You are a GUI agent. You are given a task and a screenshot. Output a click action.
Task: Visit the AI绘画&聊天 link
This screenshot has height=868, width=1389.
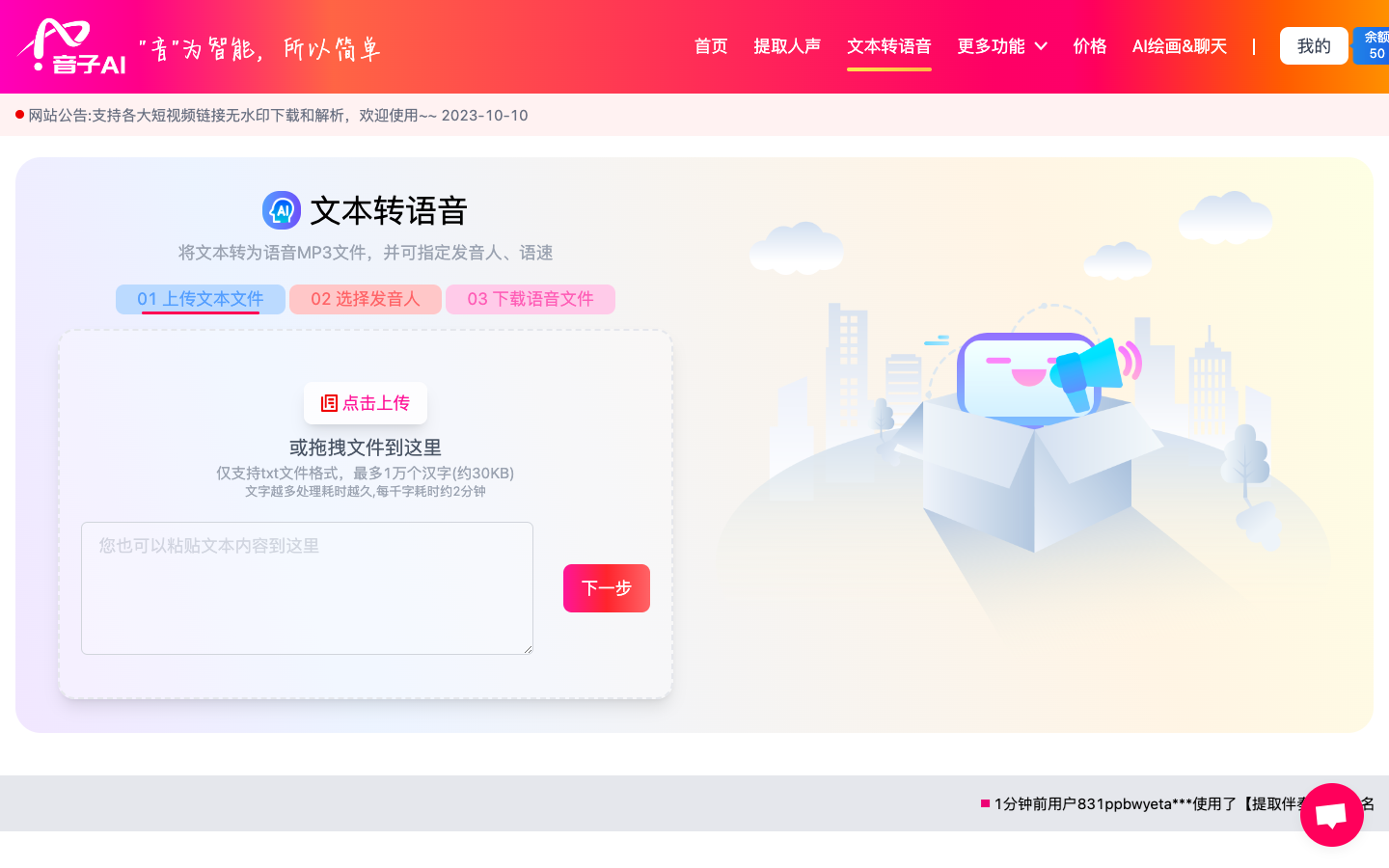pos(1180,46)
